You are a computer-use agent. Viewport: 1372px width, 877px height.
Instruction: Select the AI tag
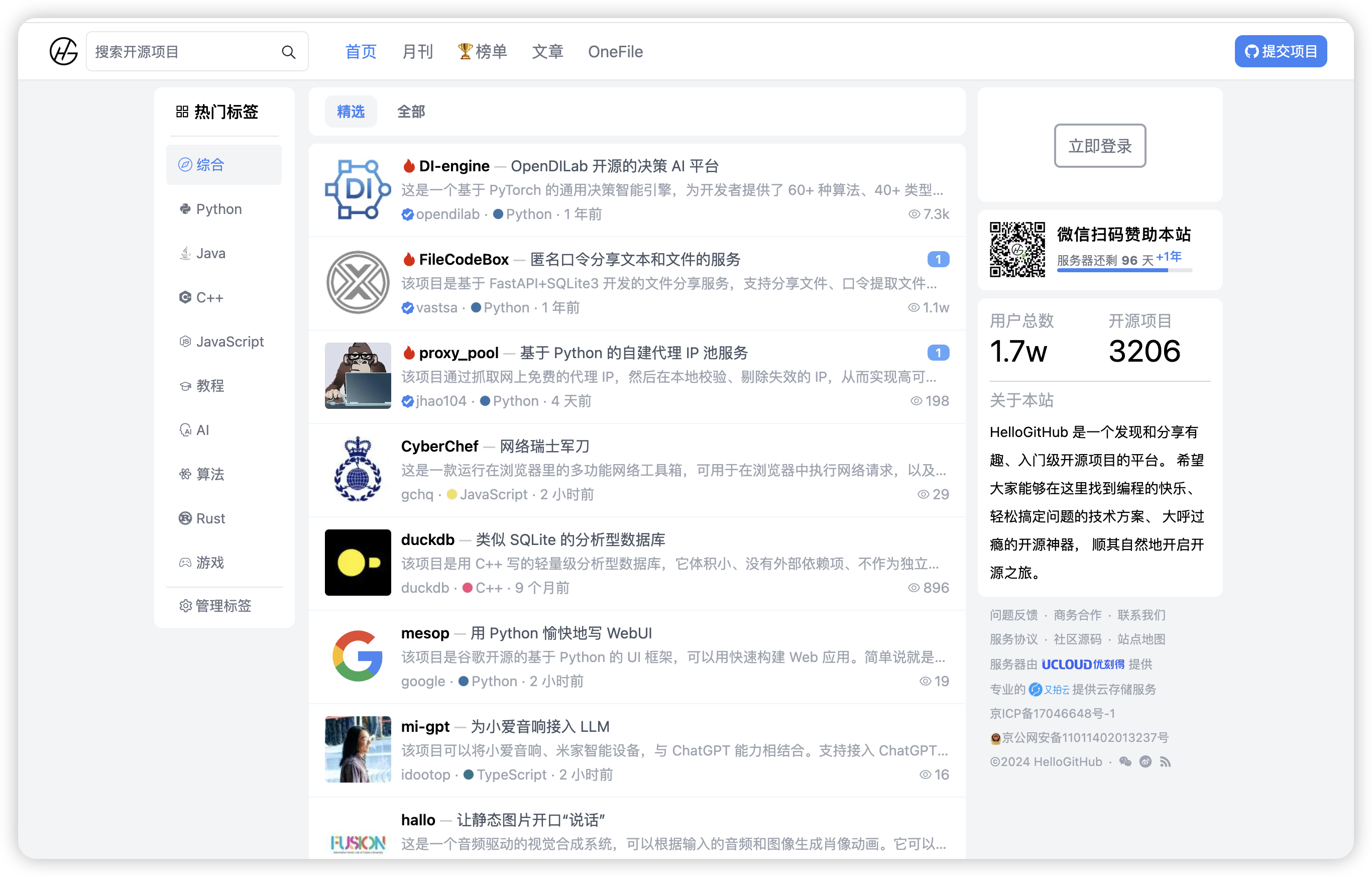coord(224,430)
